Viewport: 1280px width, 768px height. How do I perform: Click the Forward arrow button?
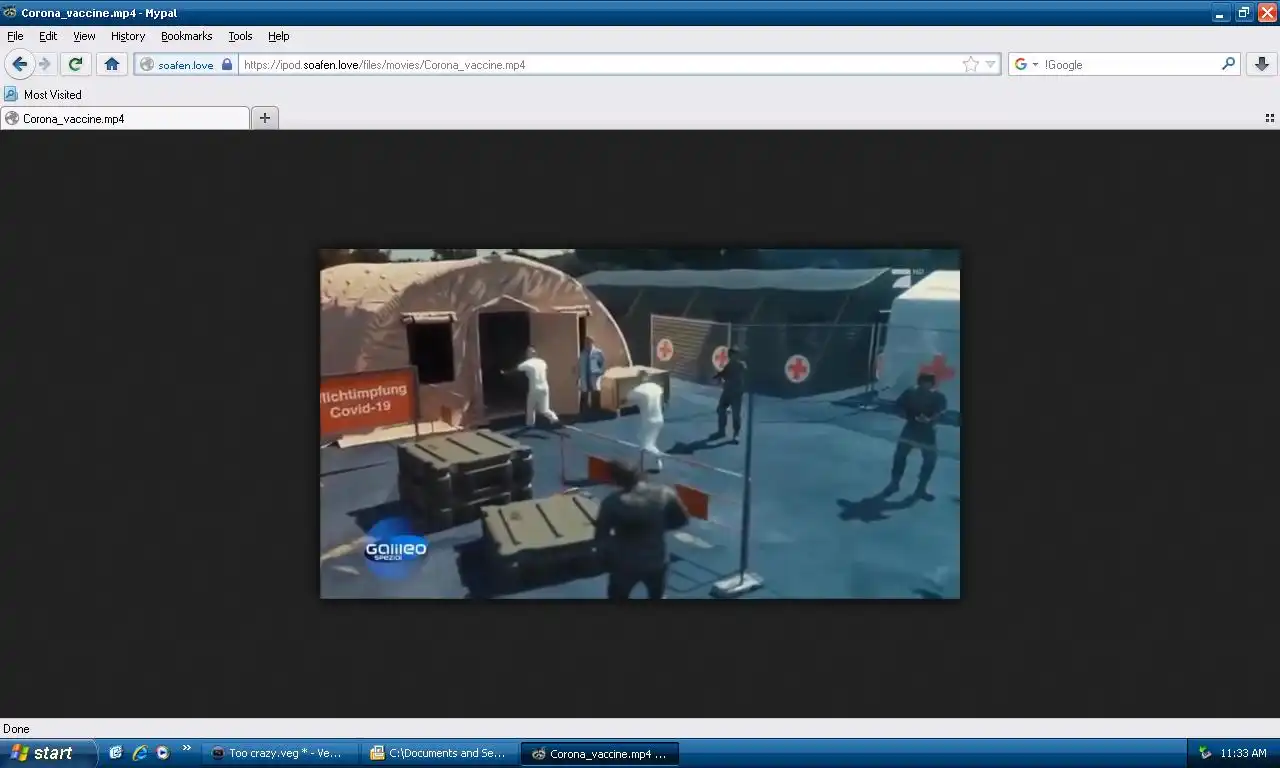pyautogui.click(x=45, y=64)
